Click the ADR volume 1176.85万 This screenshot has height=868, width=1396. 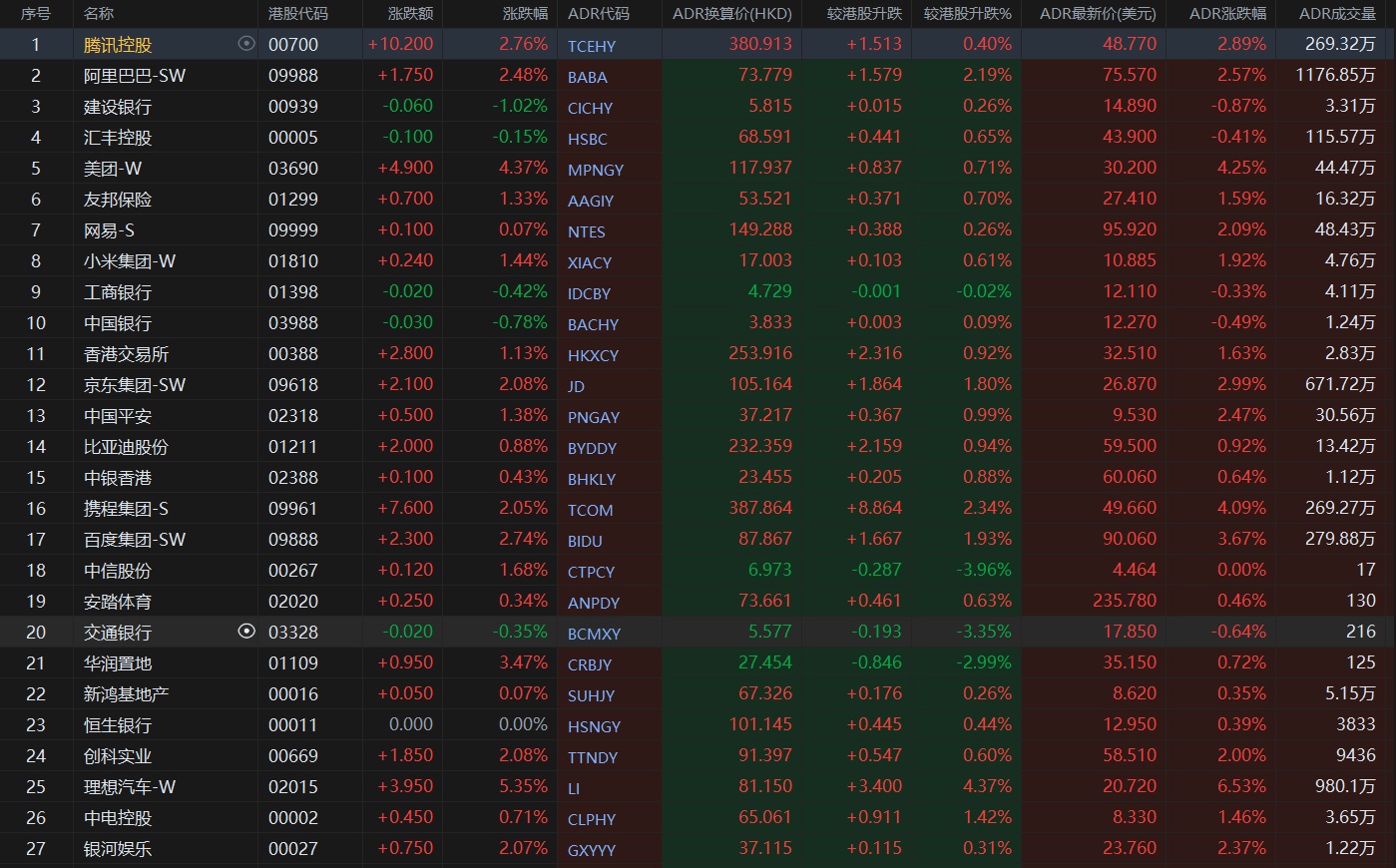pyautogui.click(x=1336, y=75)
